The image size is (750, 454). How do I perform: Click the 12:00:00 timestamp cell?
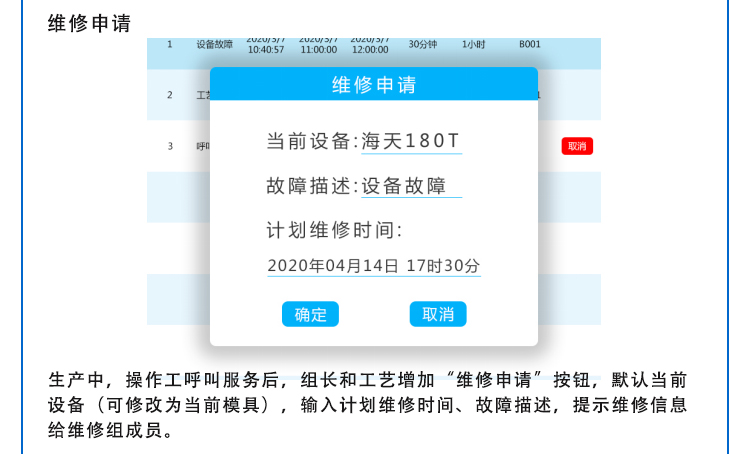[x=370, y=47]
